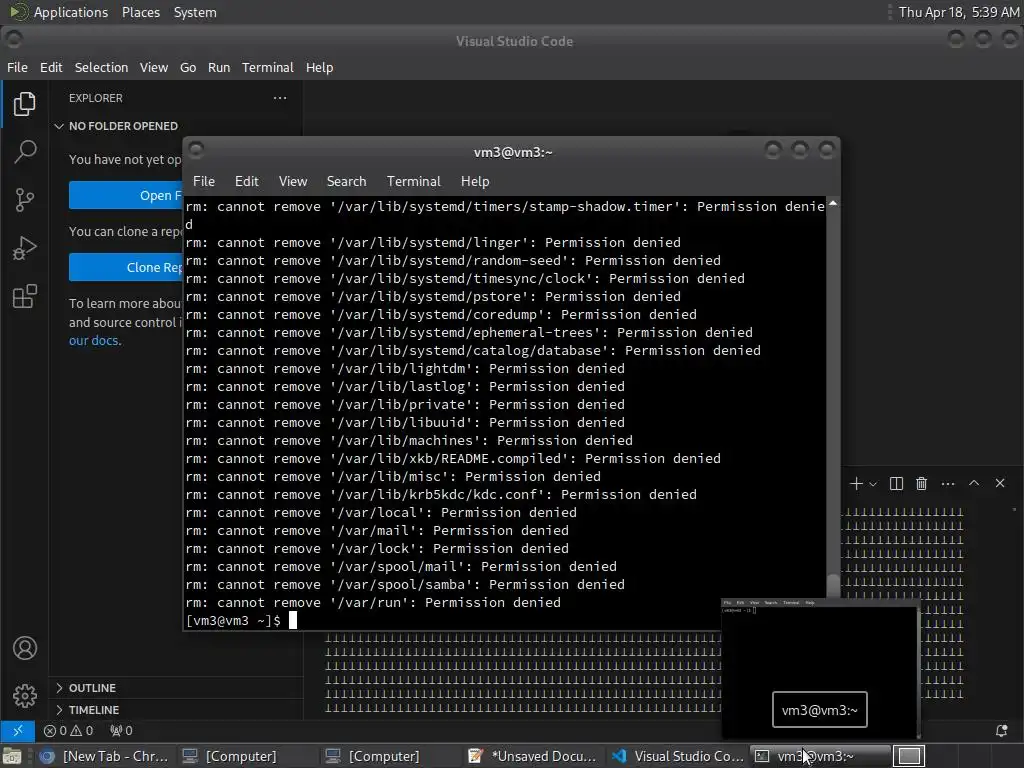Open the Source Control view
This screenshot has width=1024, height=768.
pyautogui.click(x=24, y=200)
